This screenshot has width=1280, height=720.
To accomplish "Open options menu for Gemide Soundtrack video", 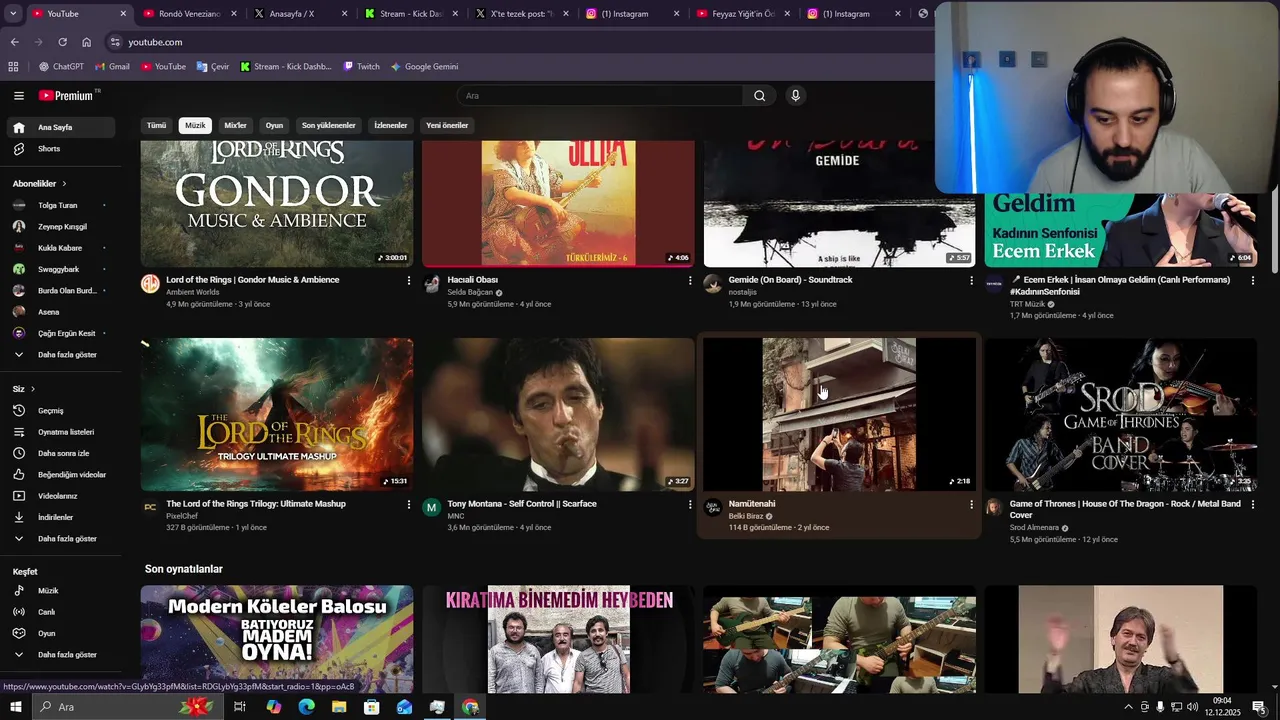I will coord(971,281).
